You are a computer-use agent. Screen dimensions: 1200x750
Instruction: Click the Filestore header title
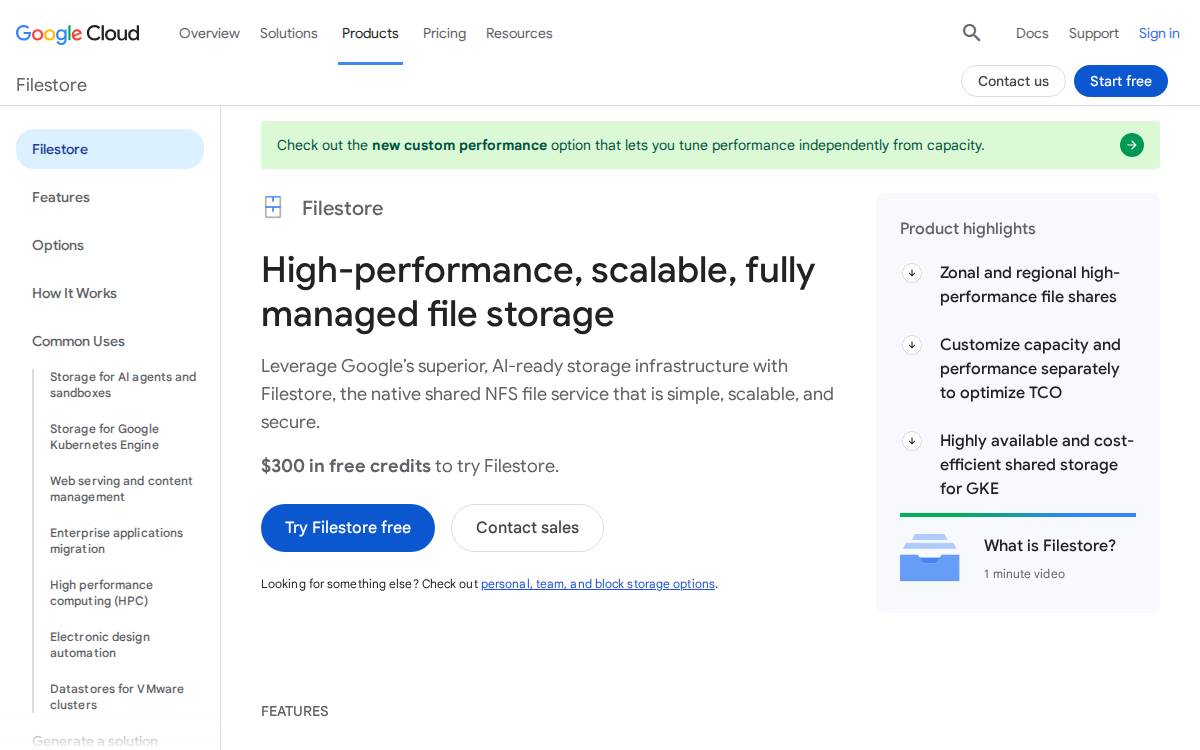[51, 85]
